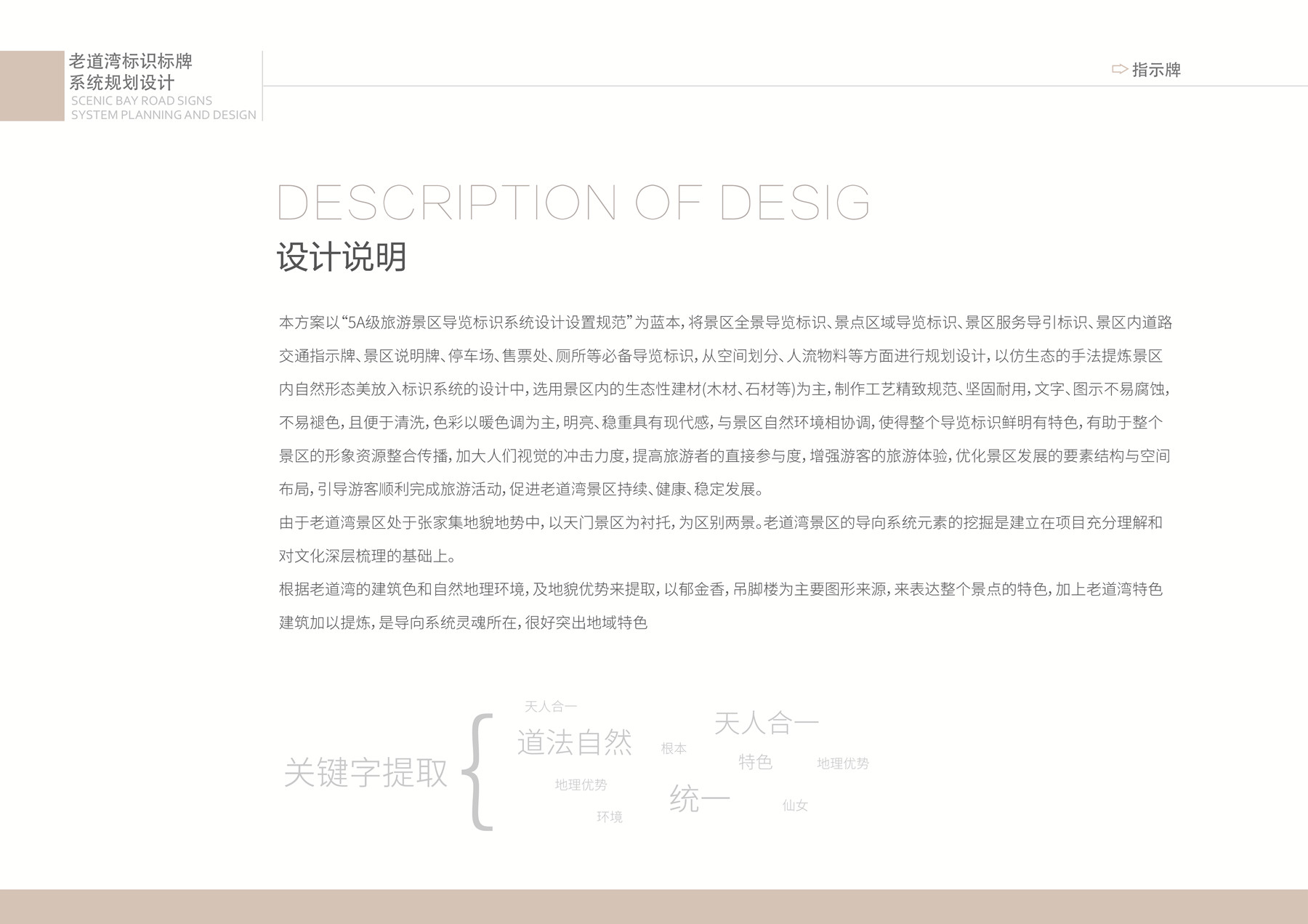Image resolution: width=1308 pixels, height=924 pixels.
Task: Click the line starting 景区的形象资源
Action: point(724,456)
